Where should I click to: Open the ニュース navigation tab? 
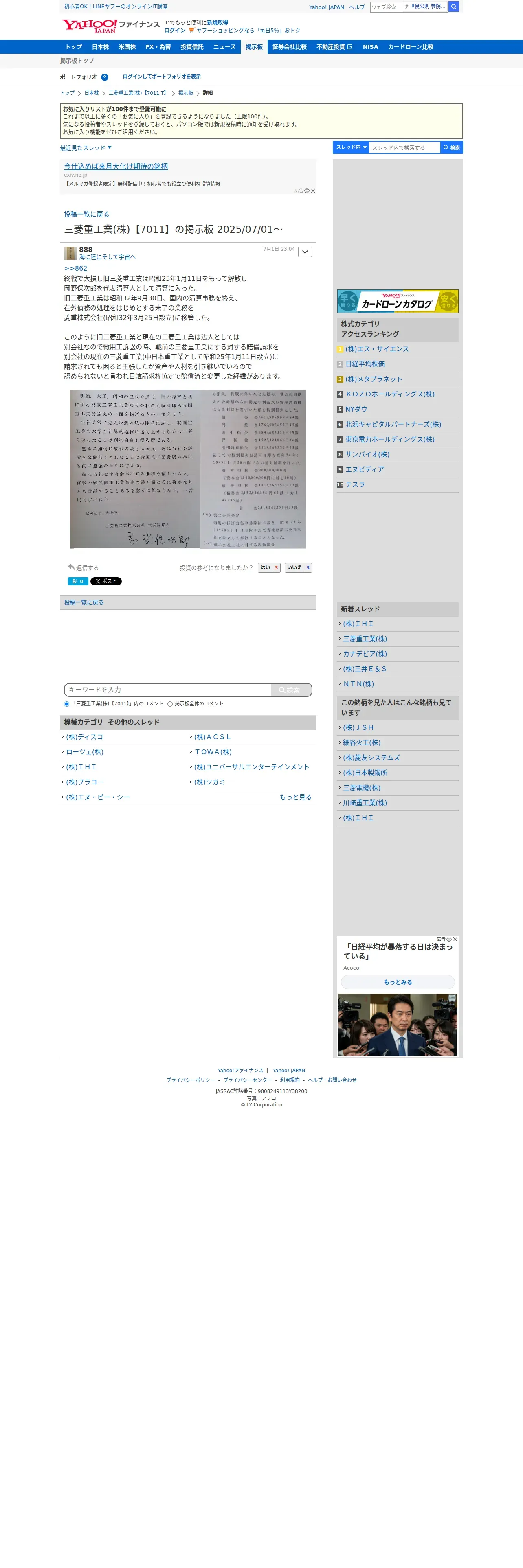(224, 47)
